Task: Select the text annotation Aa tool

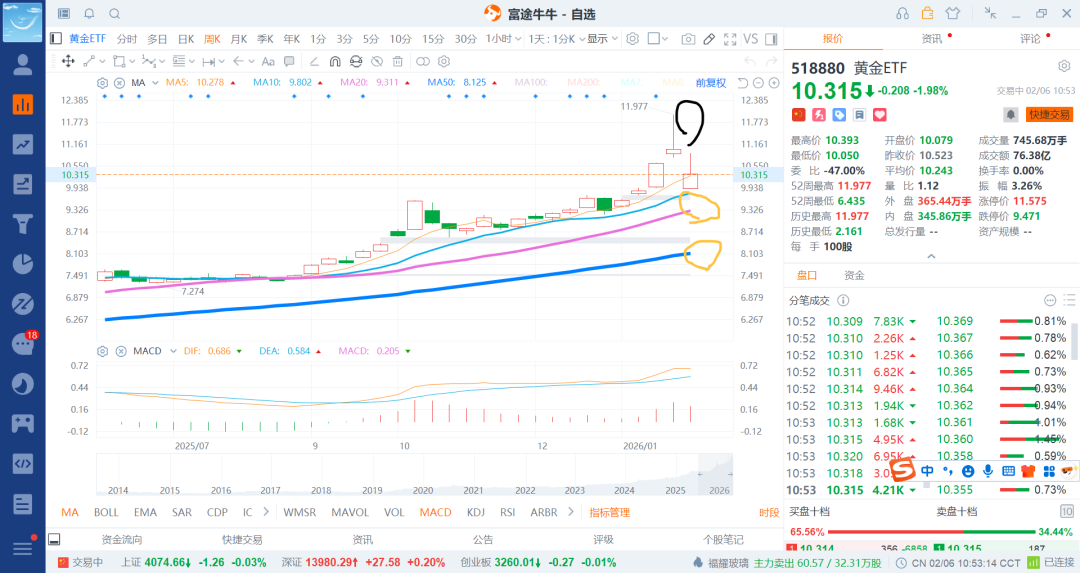Action: click(x=269, y=61)
